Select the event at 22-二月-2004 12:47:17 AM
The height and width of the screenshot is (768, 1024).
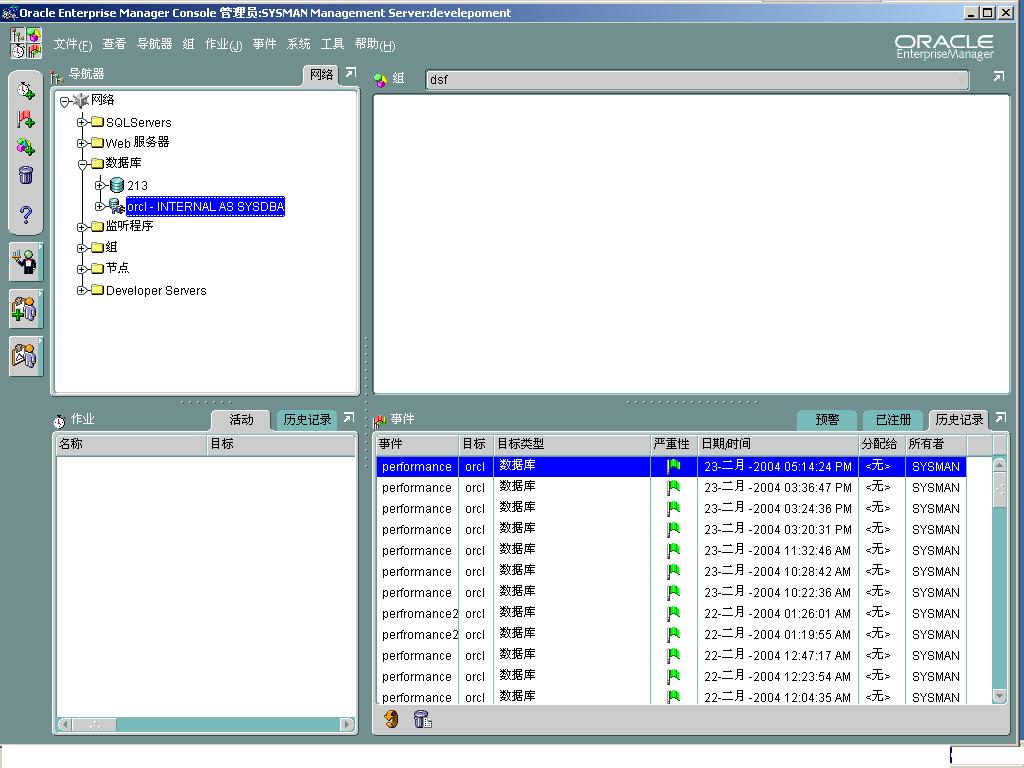671,655
